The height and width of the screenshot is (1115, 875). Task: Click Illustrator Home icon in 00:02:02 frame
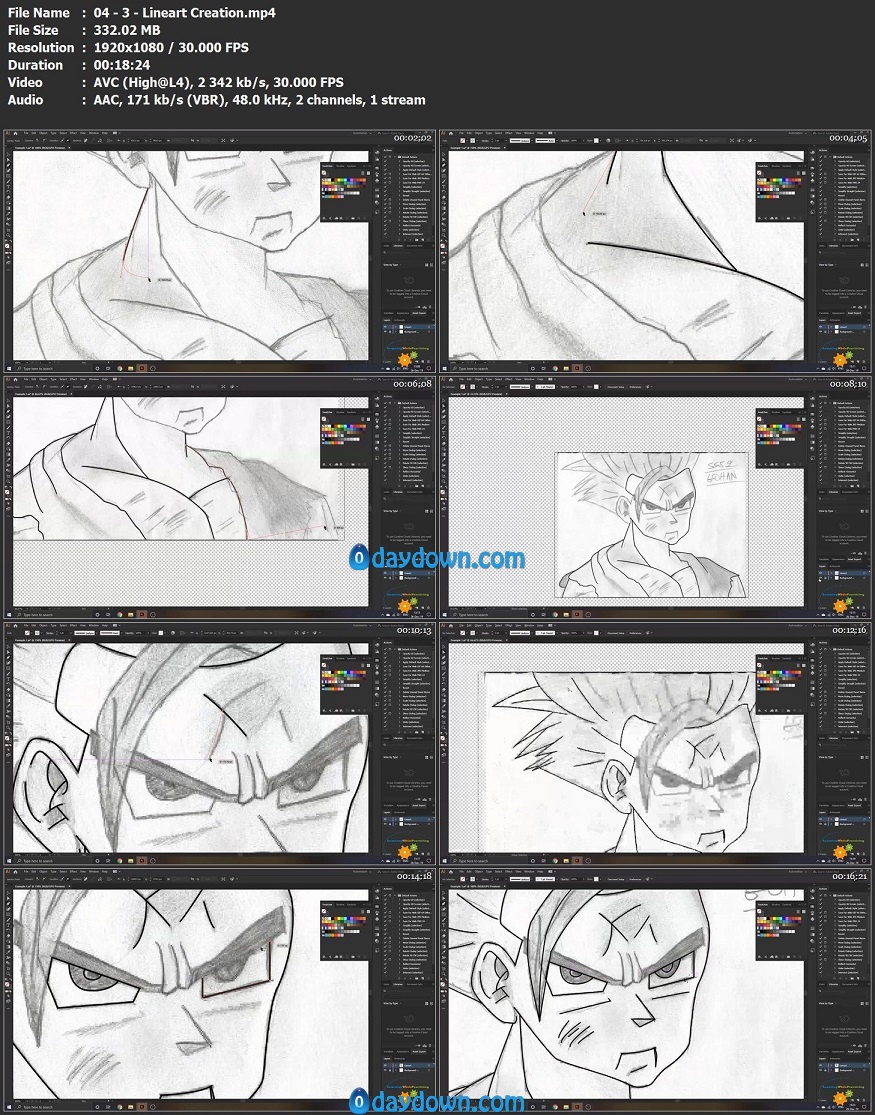click(16, 133)
